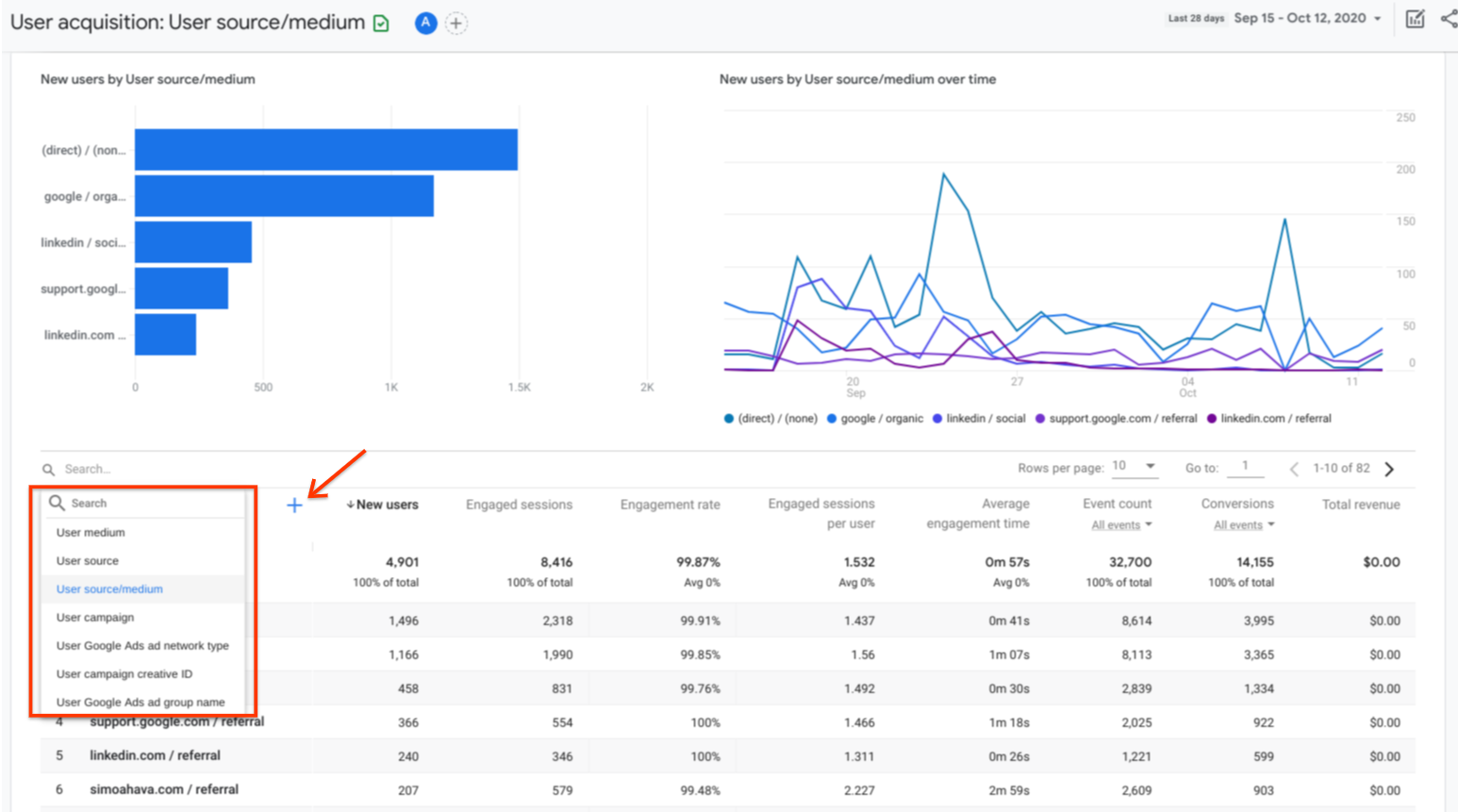Toggle linkedin / social legend color dot
The image size is (1458, 812).
[937, 419]
